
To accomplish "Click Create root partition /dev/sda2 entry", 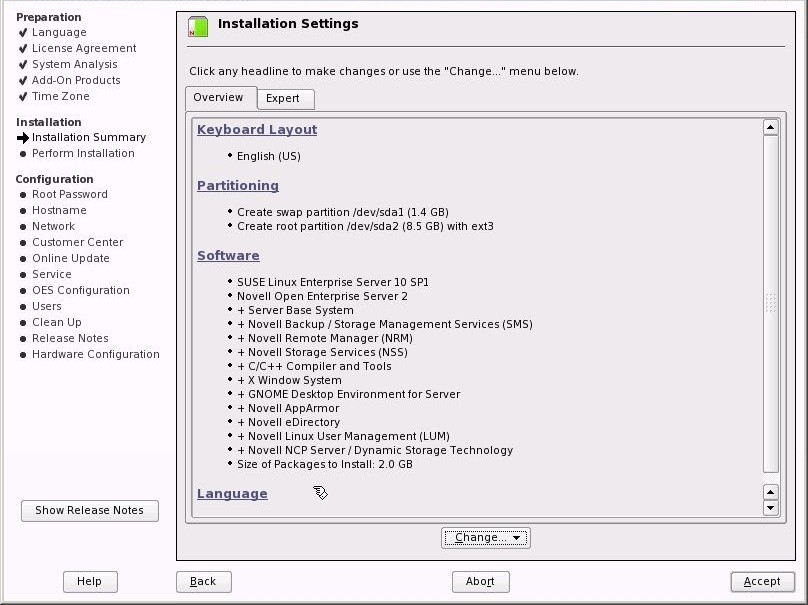I will click(365, 226).
